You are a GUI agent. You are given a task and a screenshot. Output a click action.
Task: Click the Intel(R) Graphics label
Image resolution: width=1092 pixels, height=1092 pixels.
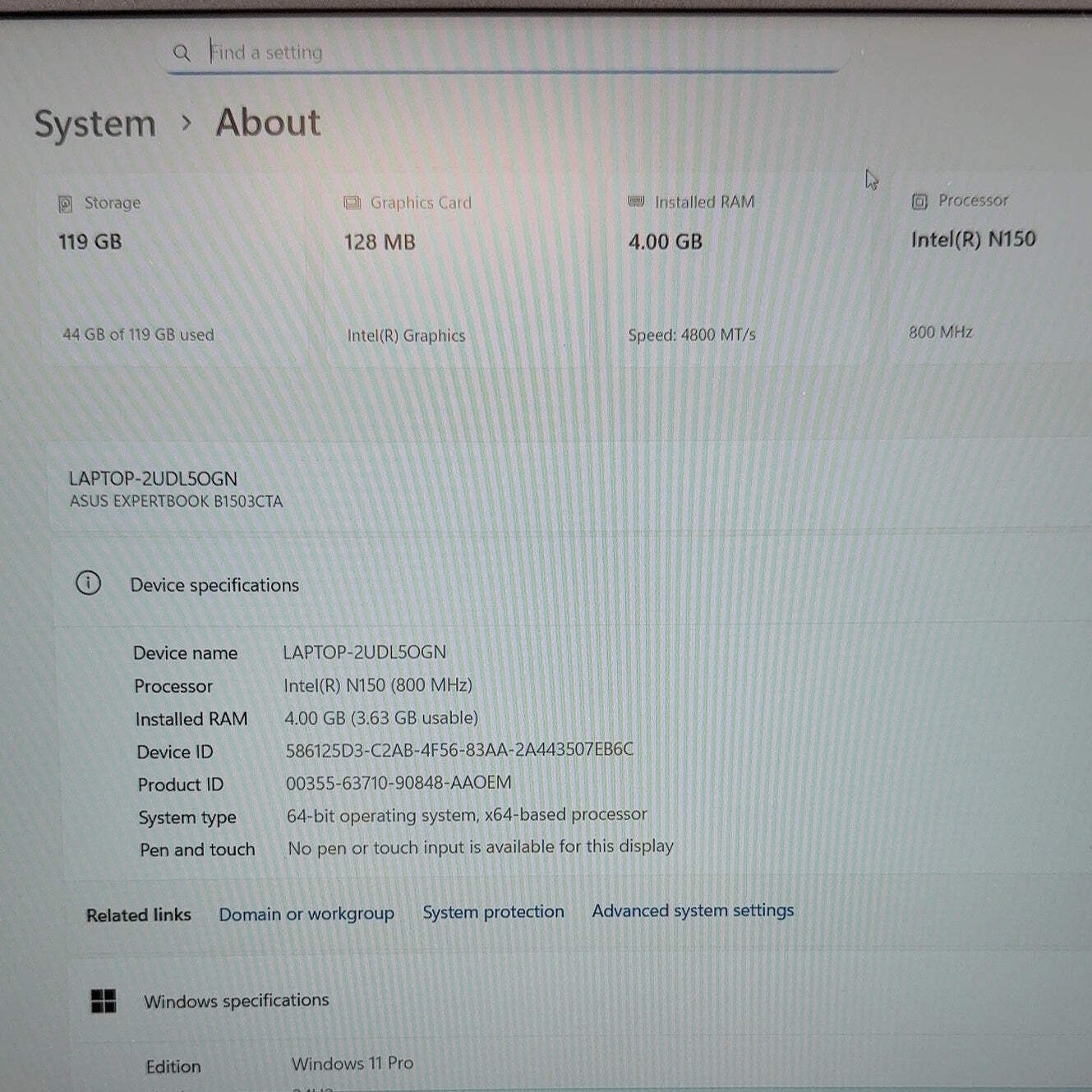(406, 335)
